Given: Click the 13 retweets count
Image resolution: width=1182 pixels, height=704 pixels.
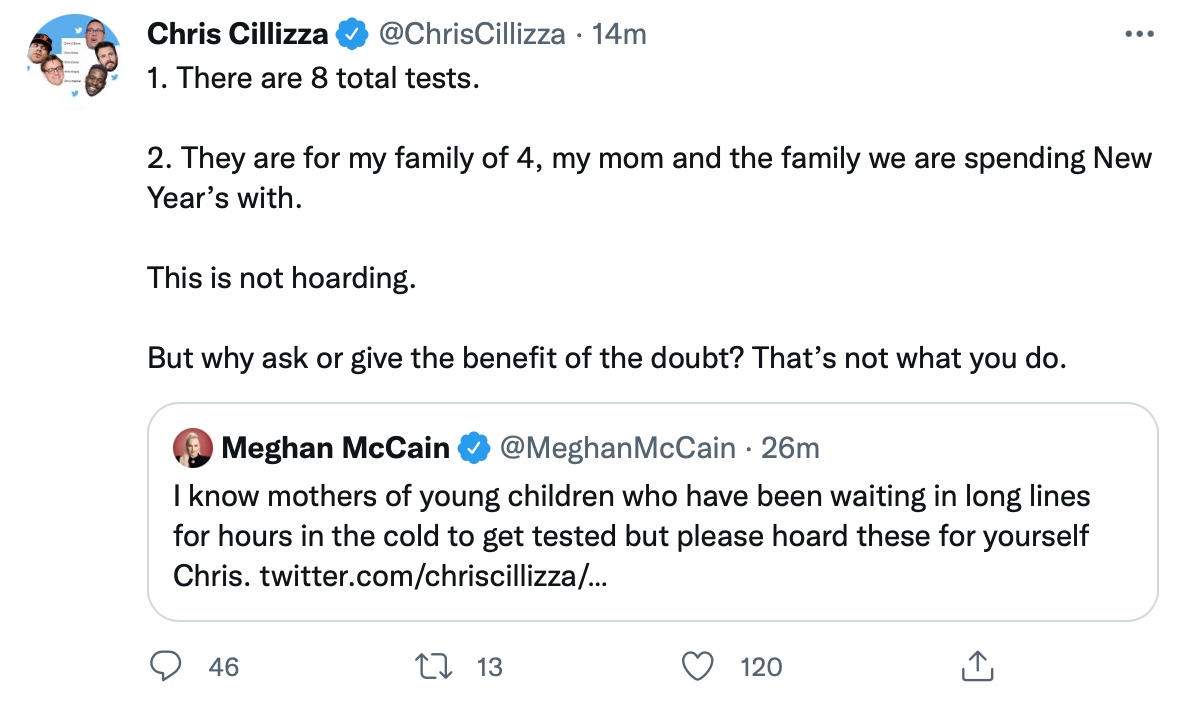Looking at the screenshot, I should click(x=489, y=667).
